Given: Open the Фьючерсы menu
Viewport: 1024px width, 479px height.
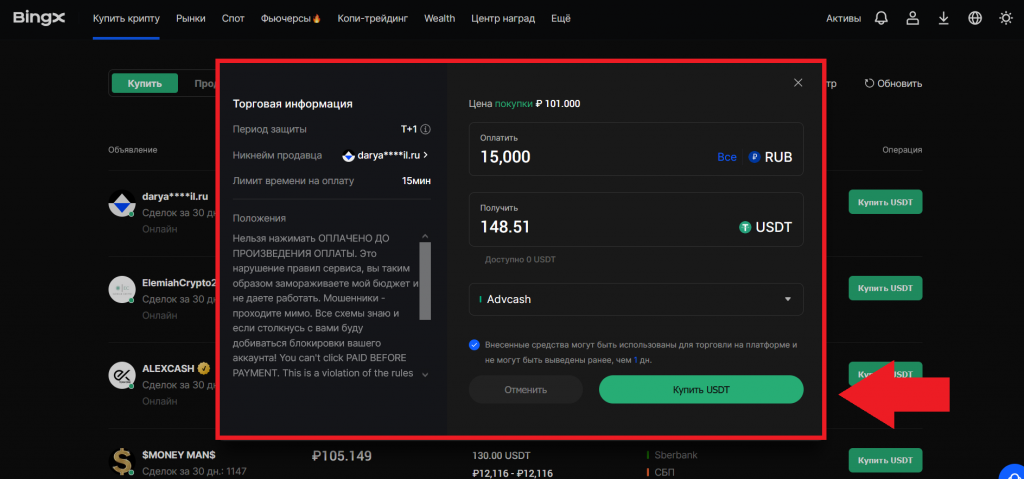Looking at the screenshot, I should coord(291,18).
